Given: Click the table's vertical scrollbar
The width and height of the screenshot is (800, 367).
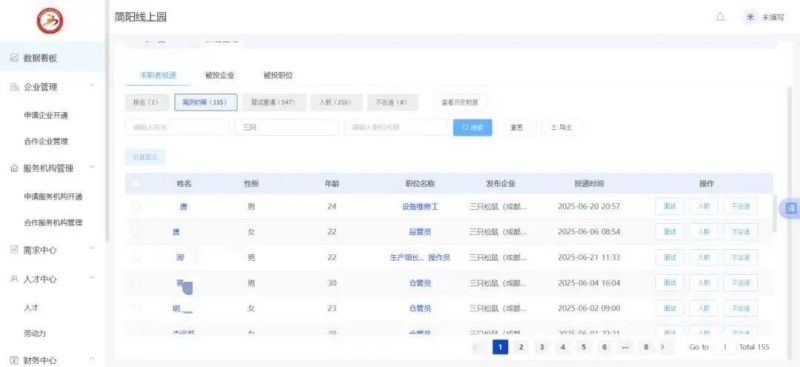Looking at the screenshot, I should click(x=775, y=213).
